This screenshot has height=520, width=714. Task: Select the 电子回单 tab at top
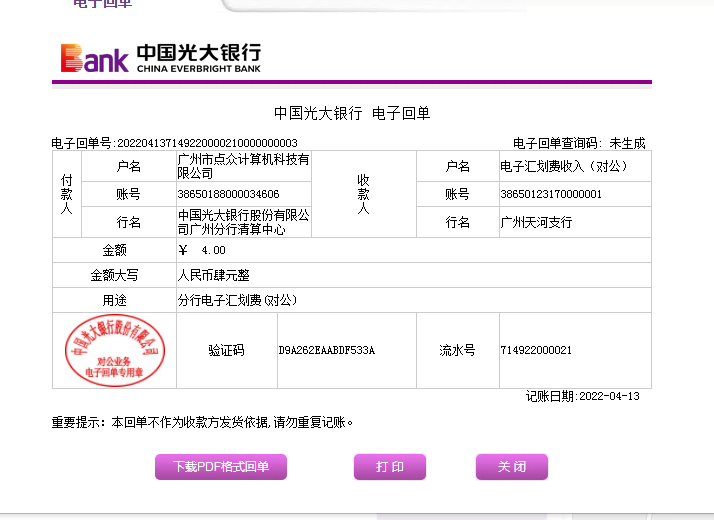[102, 4]
